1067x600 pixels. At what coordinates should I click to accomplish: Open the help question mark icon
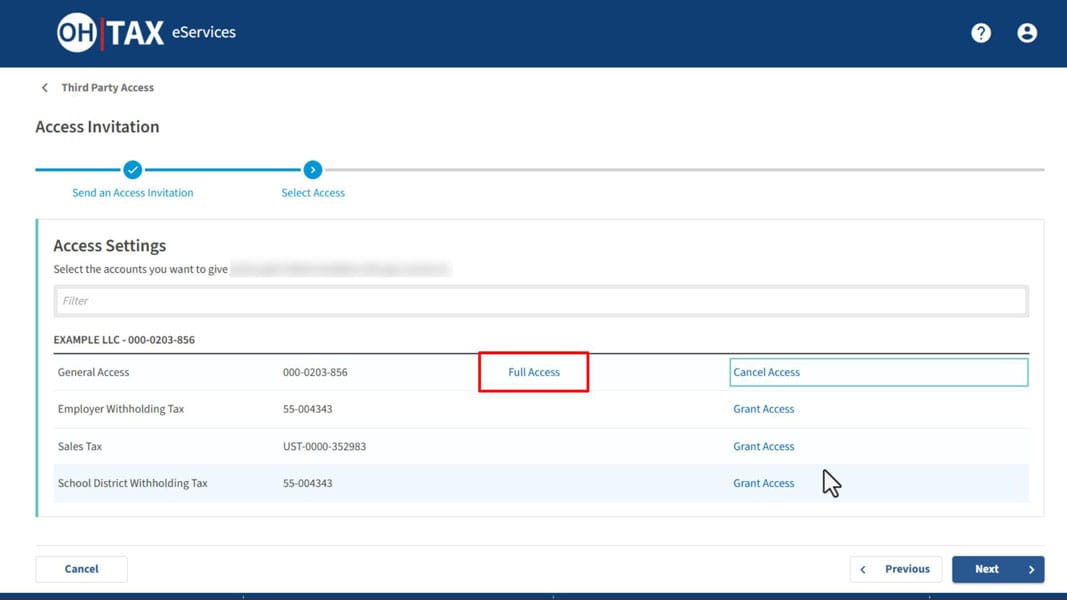(x=981, y=33)
